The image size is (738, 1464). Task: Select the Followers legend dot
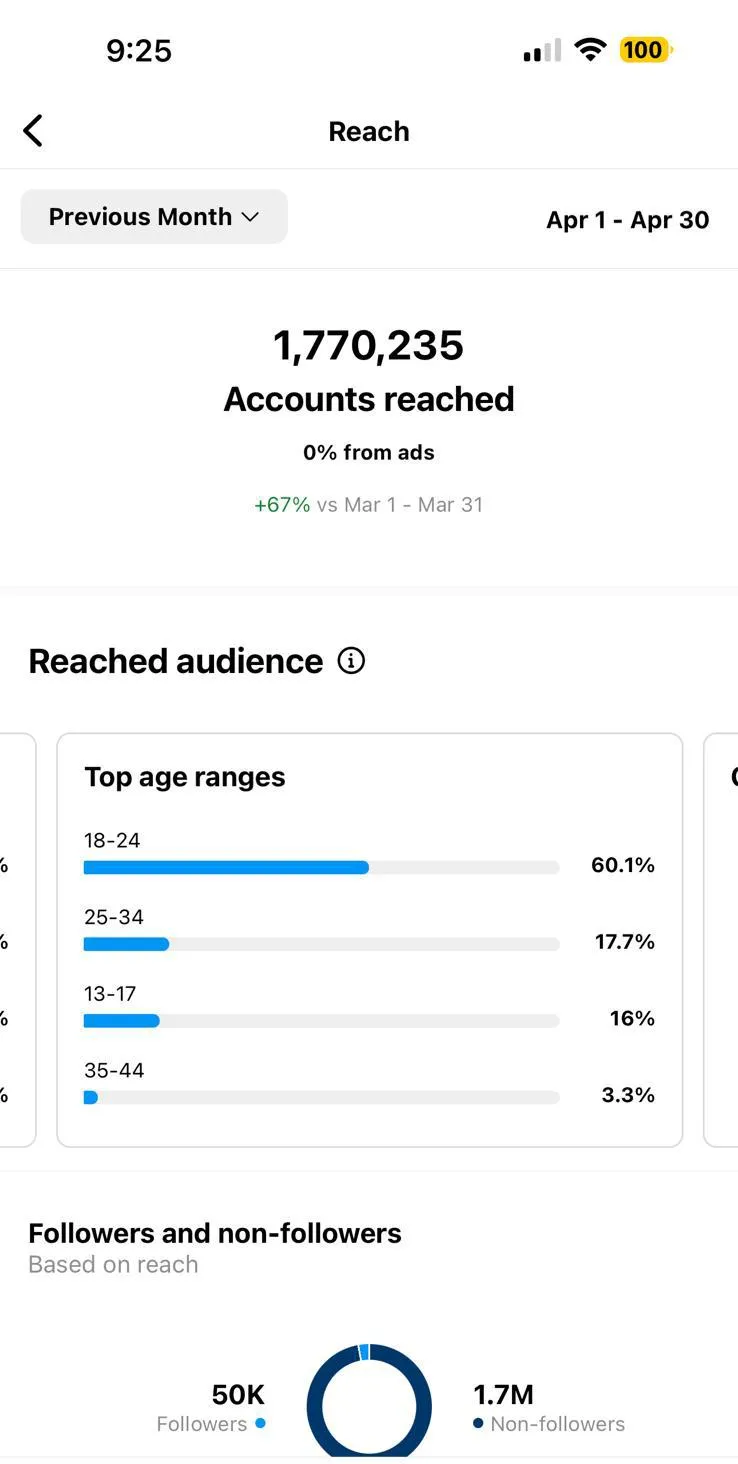[260, 1422]
